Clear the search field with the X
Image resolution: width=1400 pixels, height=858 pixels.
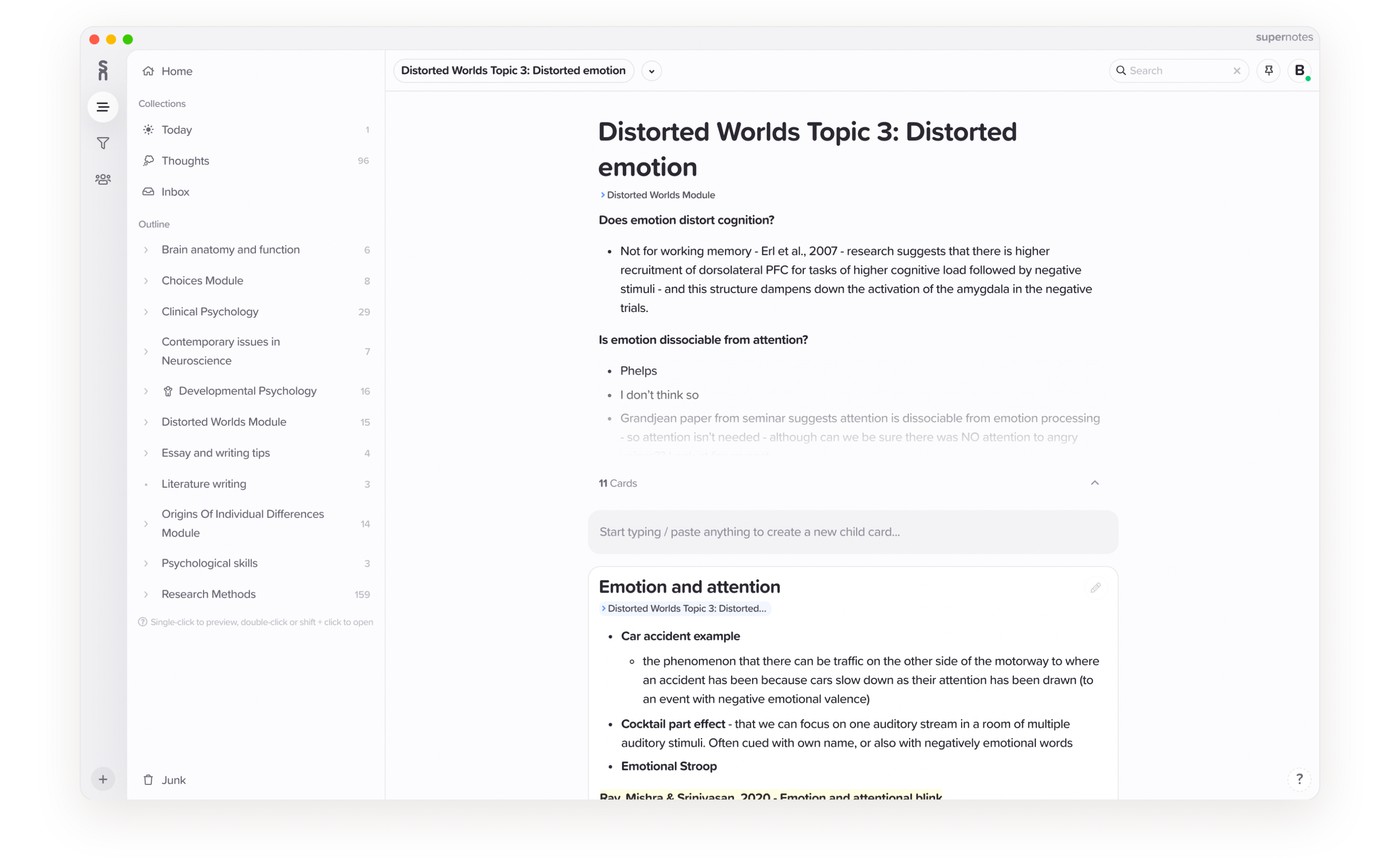(1237, 70)
